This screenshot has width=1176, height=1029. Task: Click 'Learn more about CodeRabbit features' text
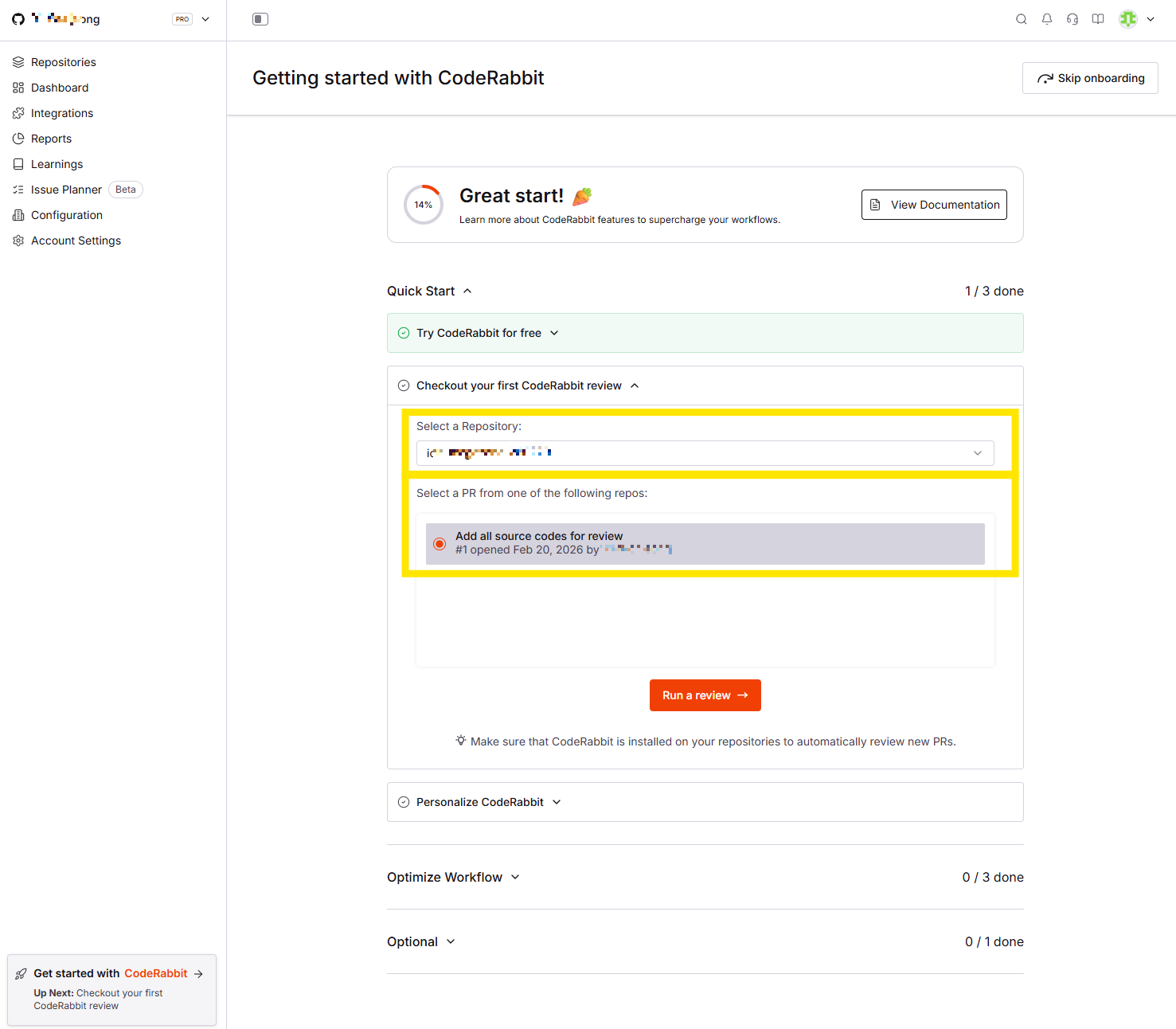point(619,220)
